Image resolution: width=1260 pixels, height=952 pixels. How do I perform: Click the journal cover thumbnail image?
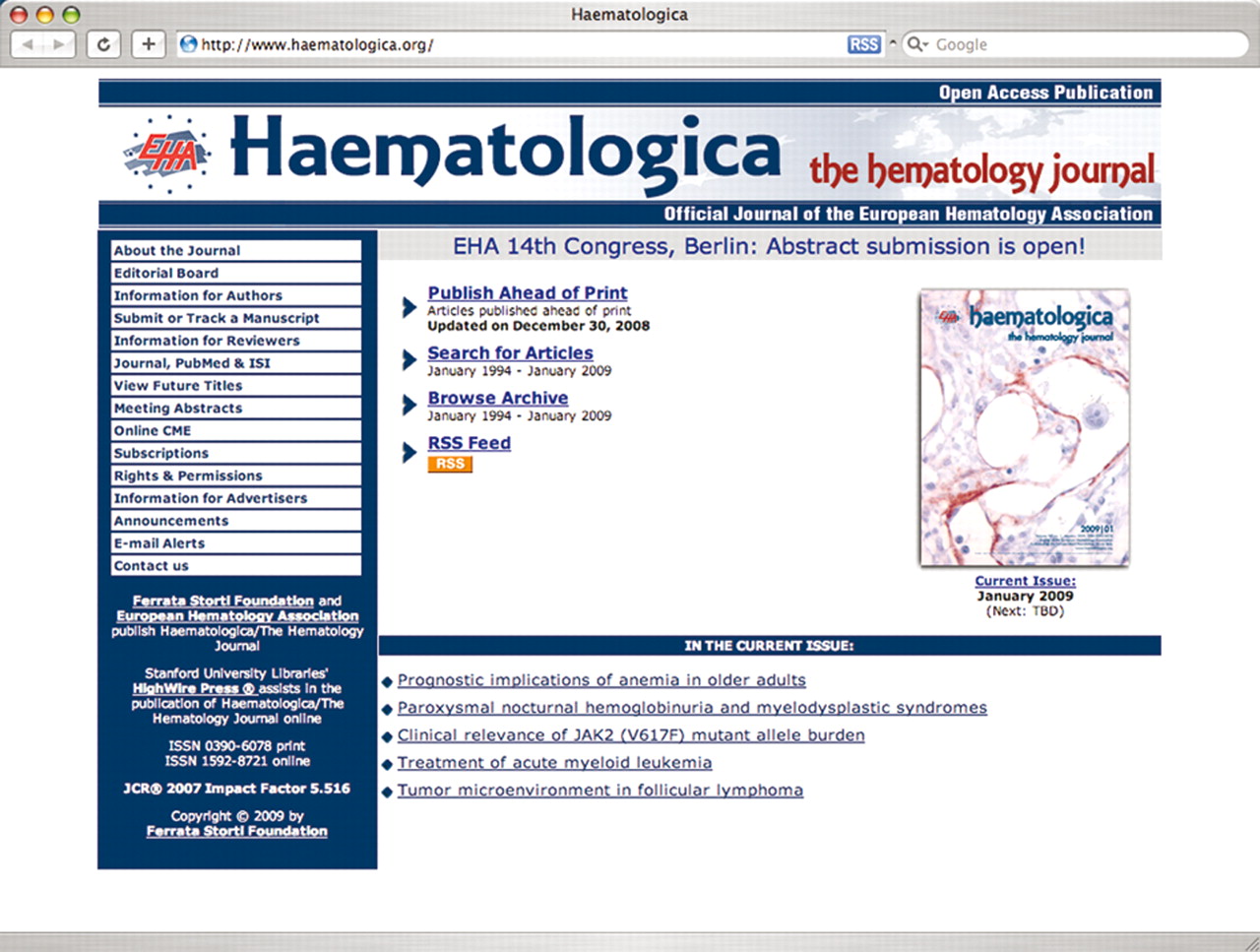(1024, 428)
